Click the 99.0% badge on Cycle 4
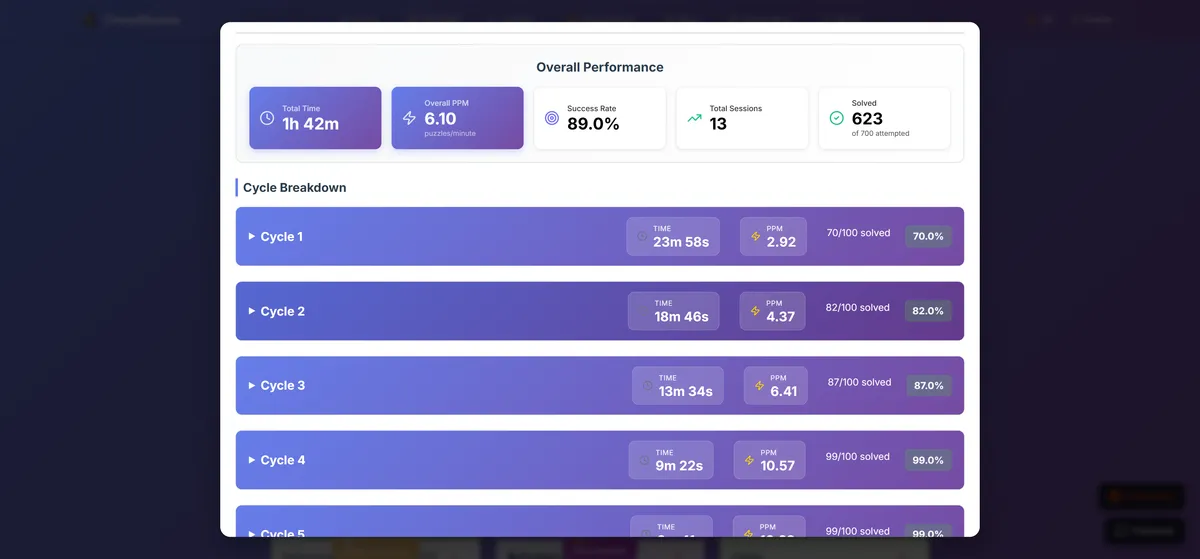The height and width of the screenshot is (559, 1200). pos(927,460)
